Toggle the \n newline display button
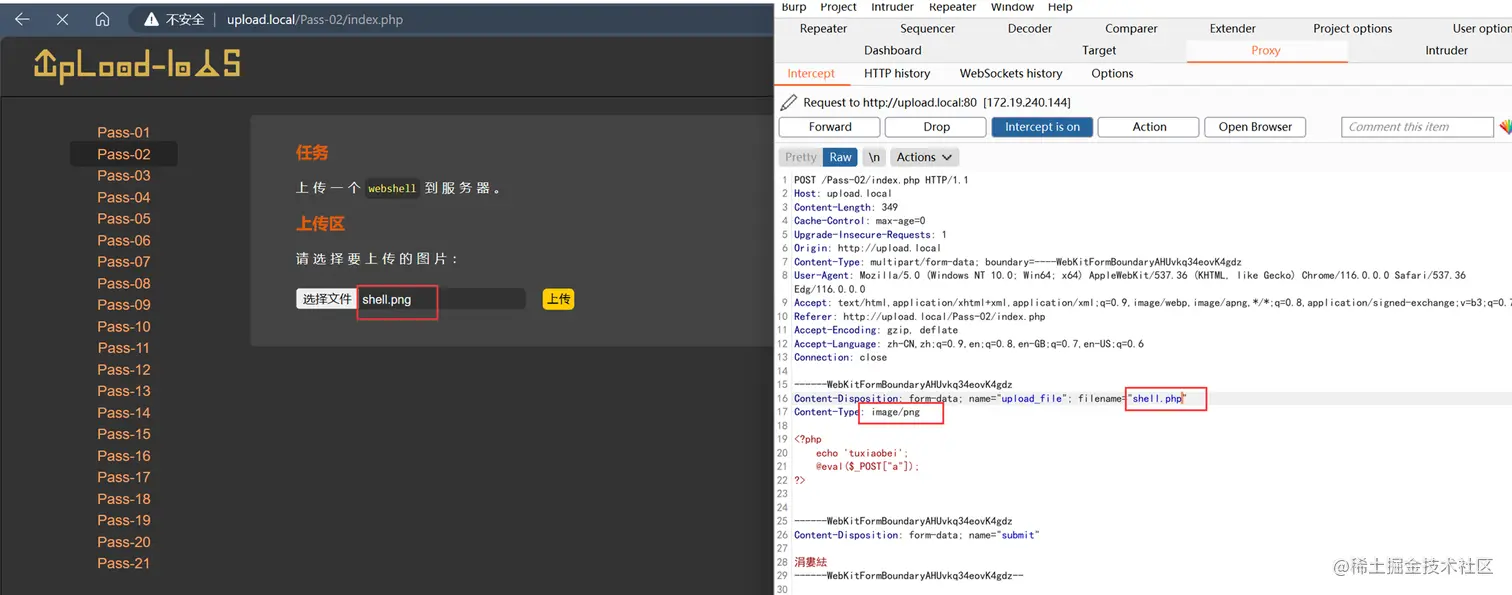 [x=874, y=157]
